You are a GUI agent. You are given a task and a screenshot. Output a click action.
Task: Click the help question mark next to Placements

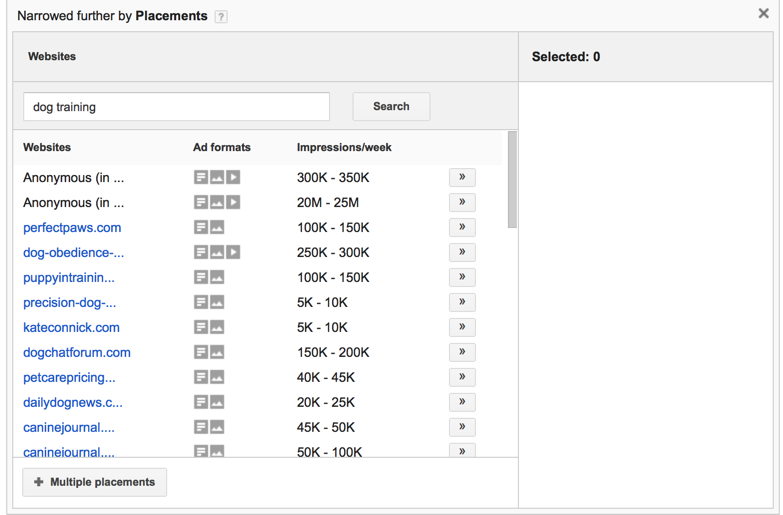(x=221, y=17)
